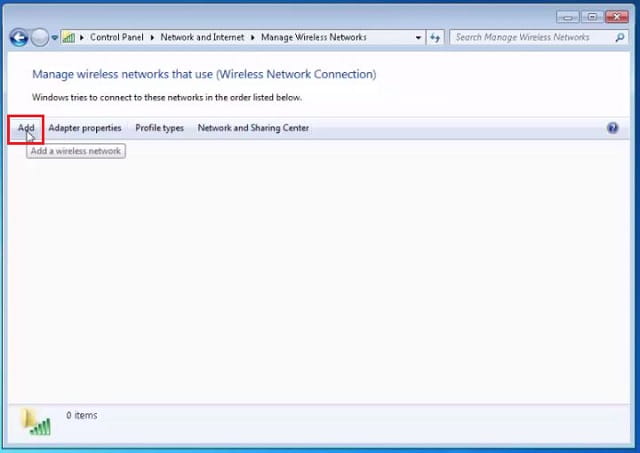The width and height of the screenshot is (640, 453).
Task: Click the Refresh button next to address bar
Action: (435, 38)
